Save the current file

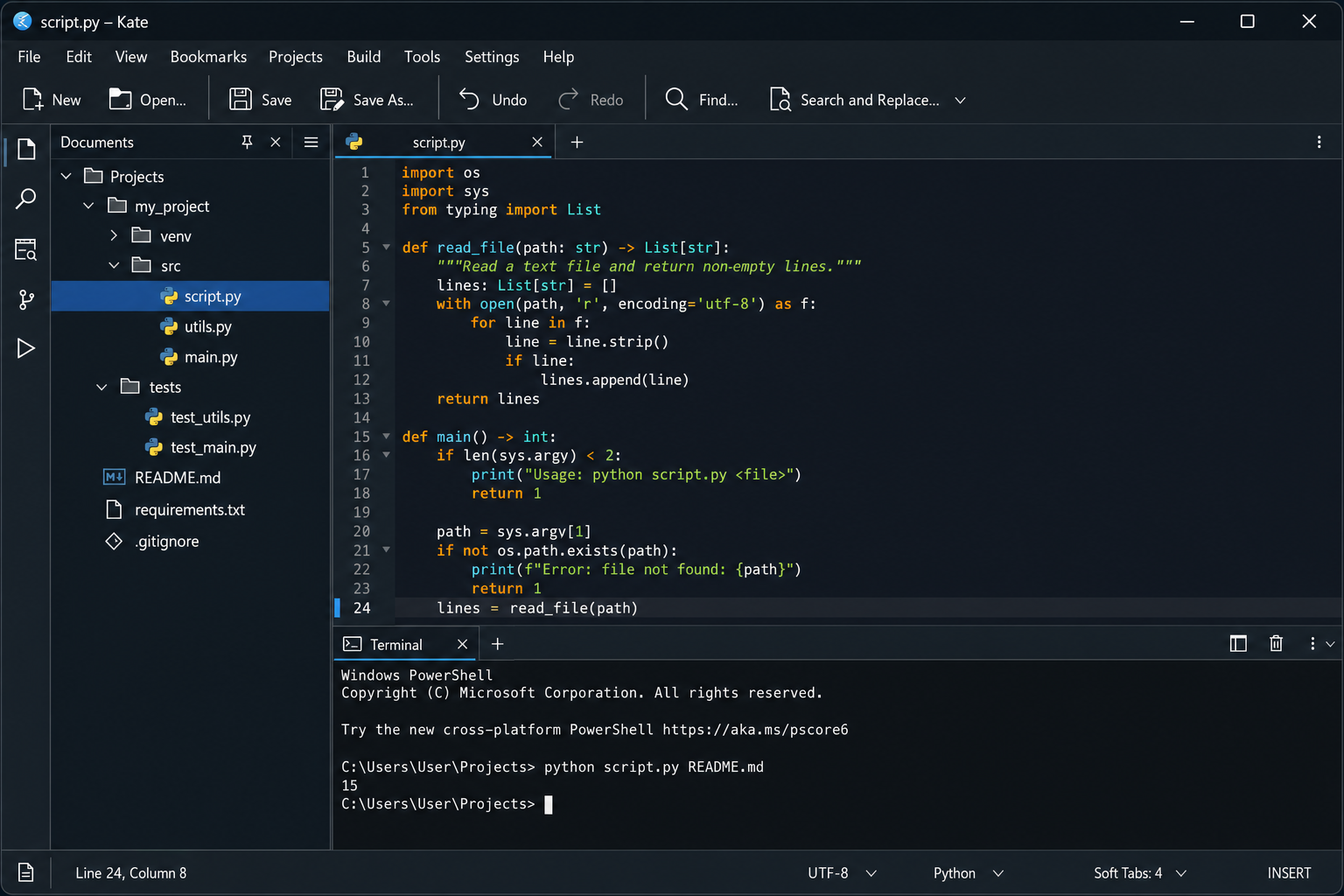[260, 100]
